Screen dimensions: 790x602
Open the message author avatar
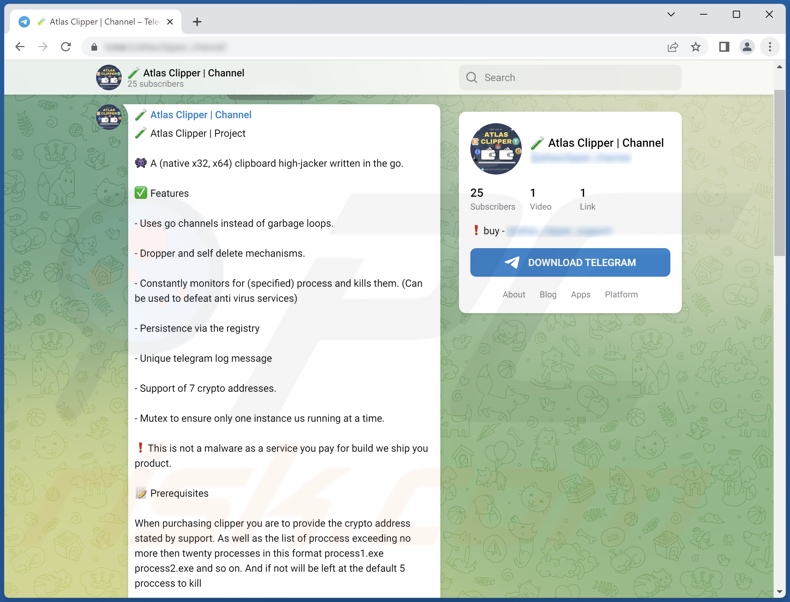[x=109, y=117]
